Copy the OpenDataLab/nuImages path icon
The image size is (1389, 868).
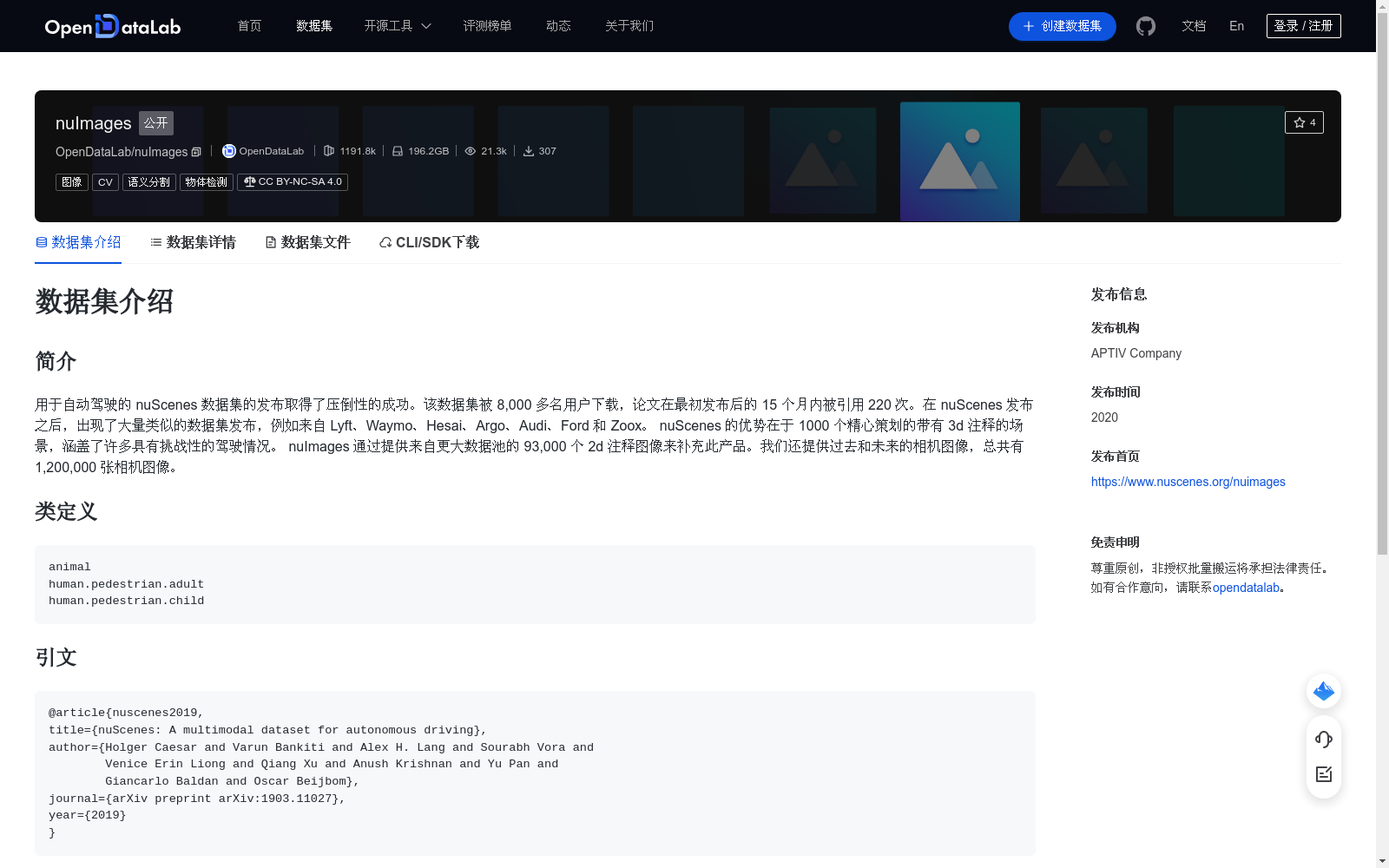(196, 152)
